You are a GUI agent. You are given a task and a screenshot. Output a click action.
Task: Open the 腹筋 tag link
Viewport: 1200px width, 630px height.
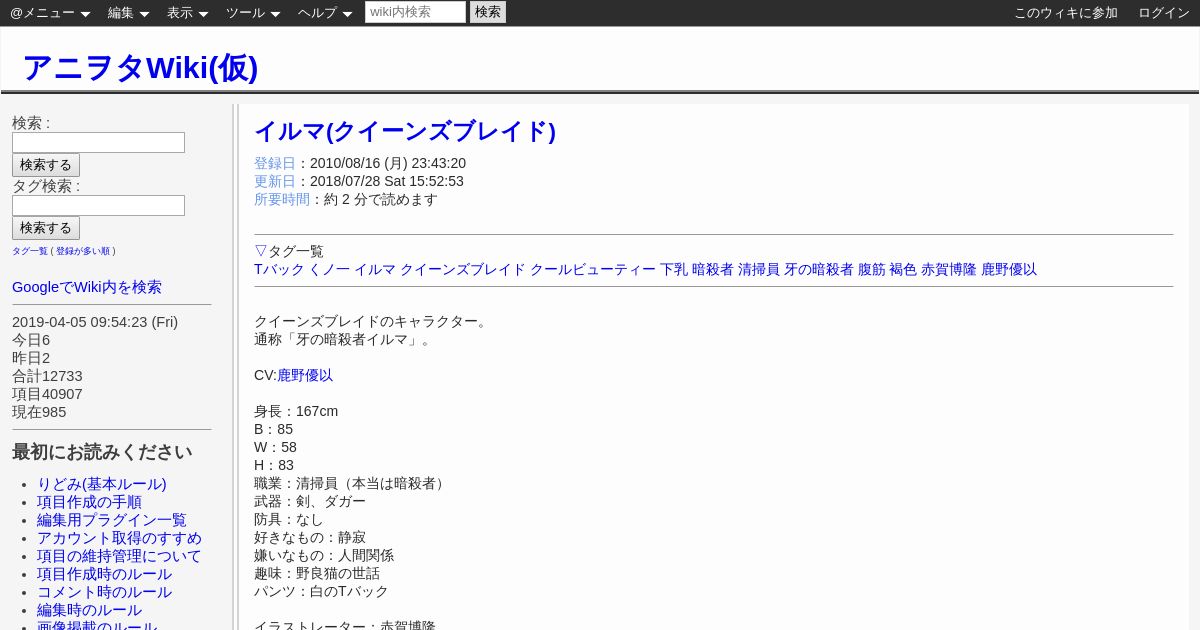872,269
